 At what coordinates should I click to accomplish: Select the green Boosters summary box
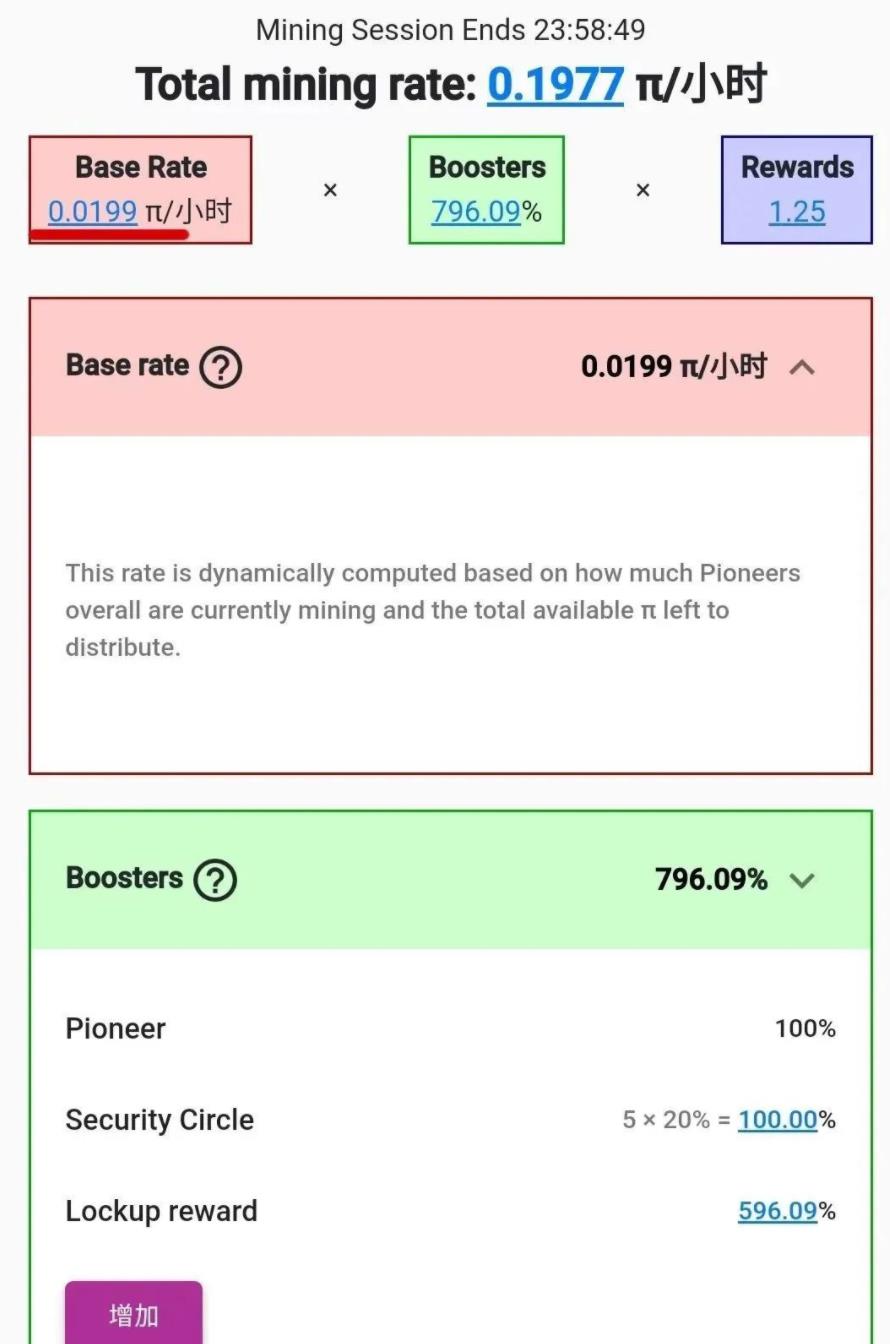click(487, 190)
